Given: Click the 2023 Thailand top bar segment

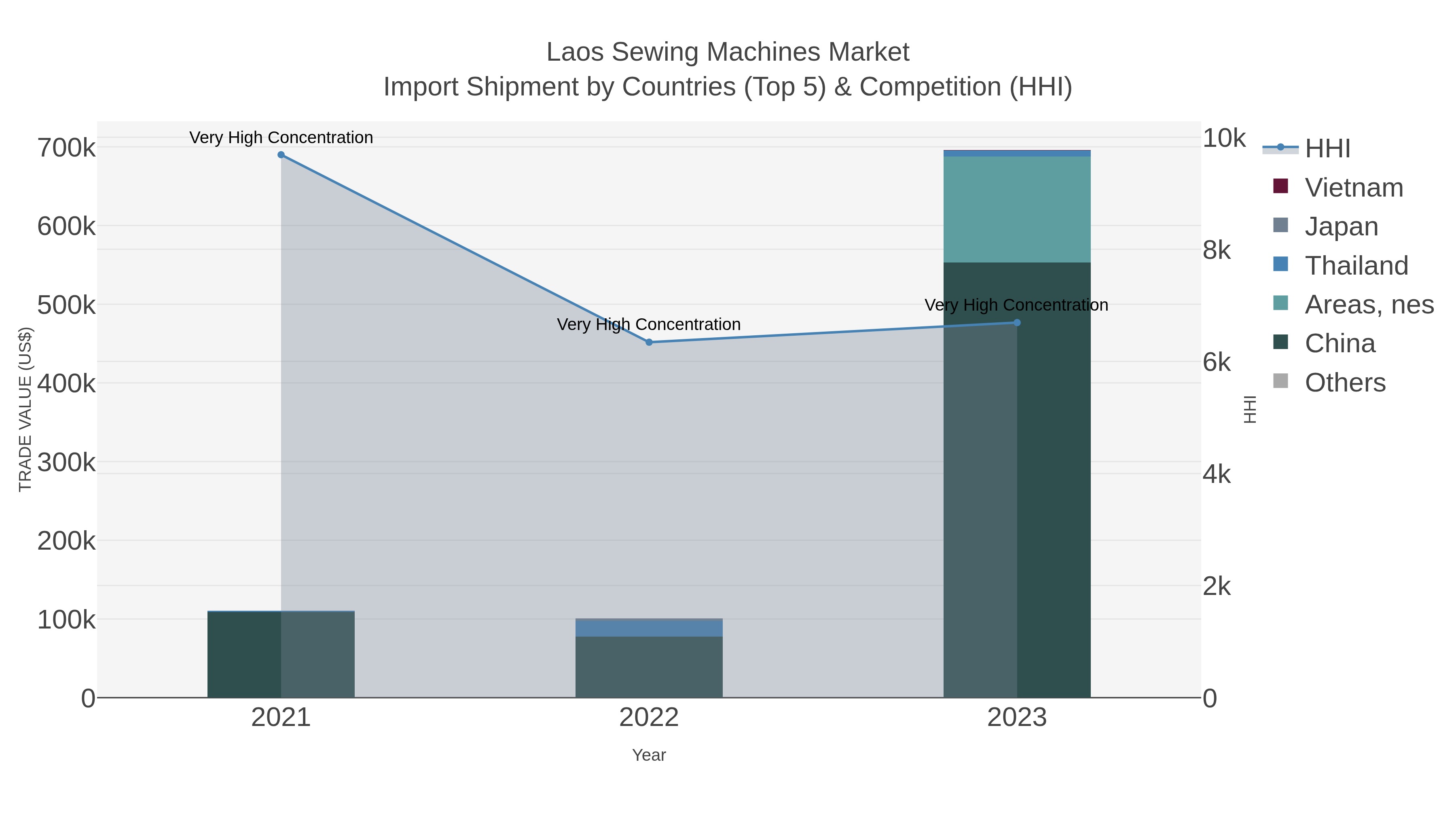Looking at the screenshot, I should (1017, 153).
